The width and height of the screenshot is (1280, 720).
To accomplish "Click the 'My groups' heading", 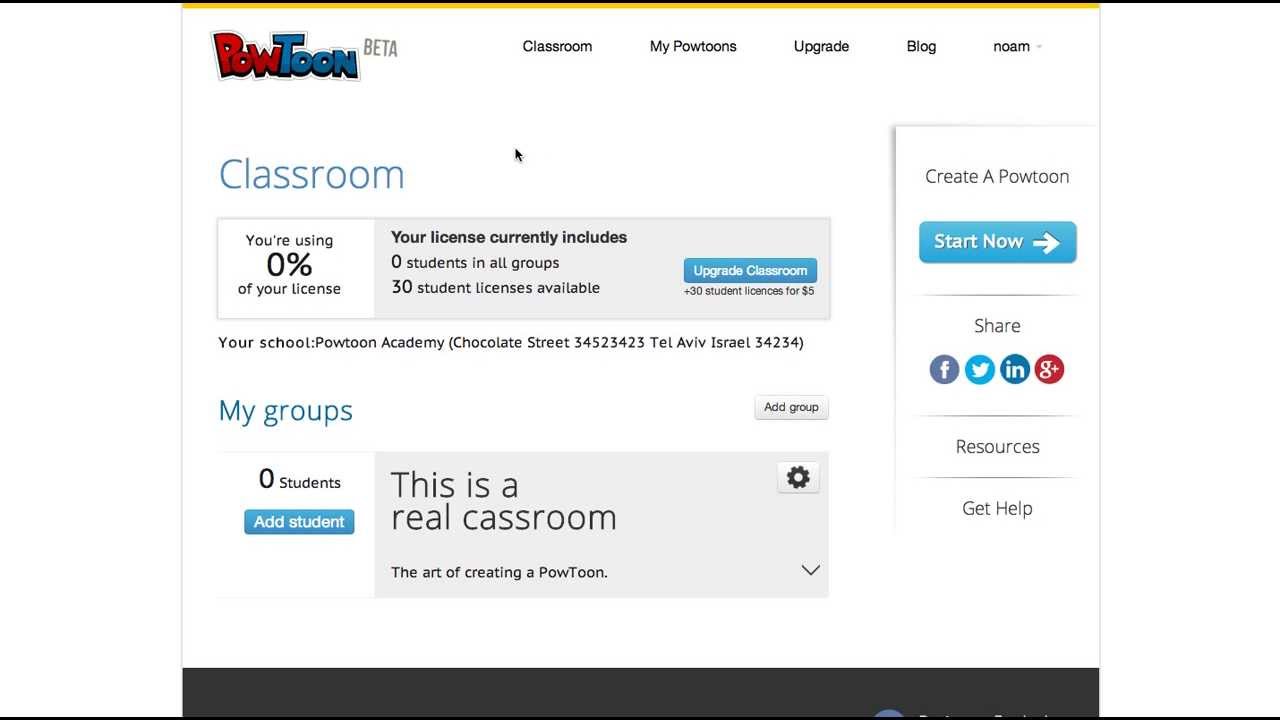I will tap(286, 411).
